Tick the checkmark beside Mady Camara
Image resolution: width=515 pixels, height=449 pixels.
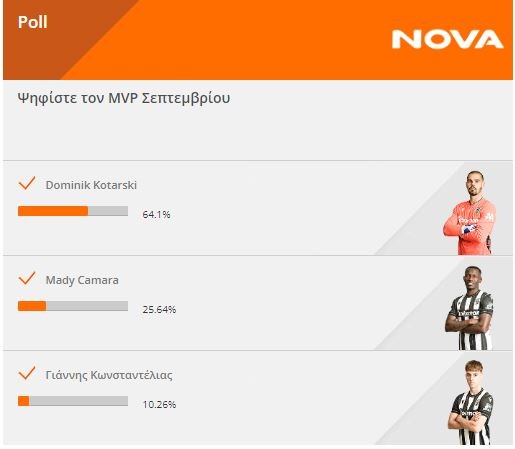tap(27, 278)
